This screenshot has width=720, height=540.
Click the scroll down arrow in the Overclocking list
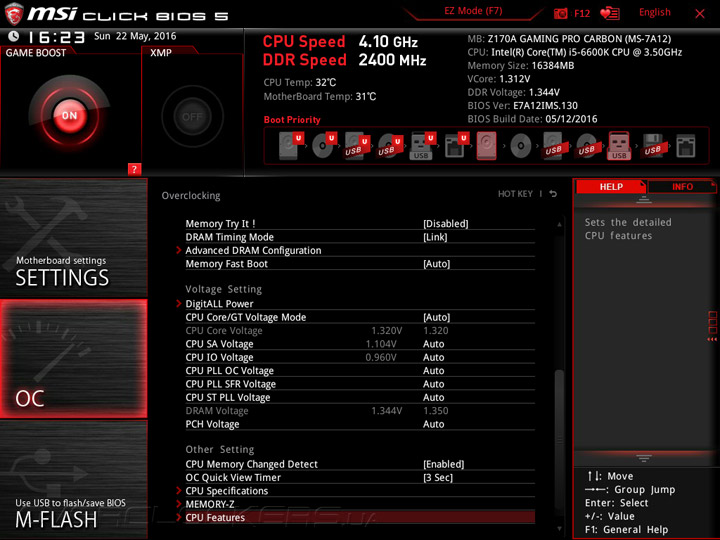(559, 529)
